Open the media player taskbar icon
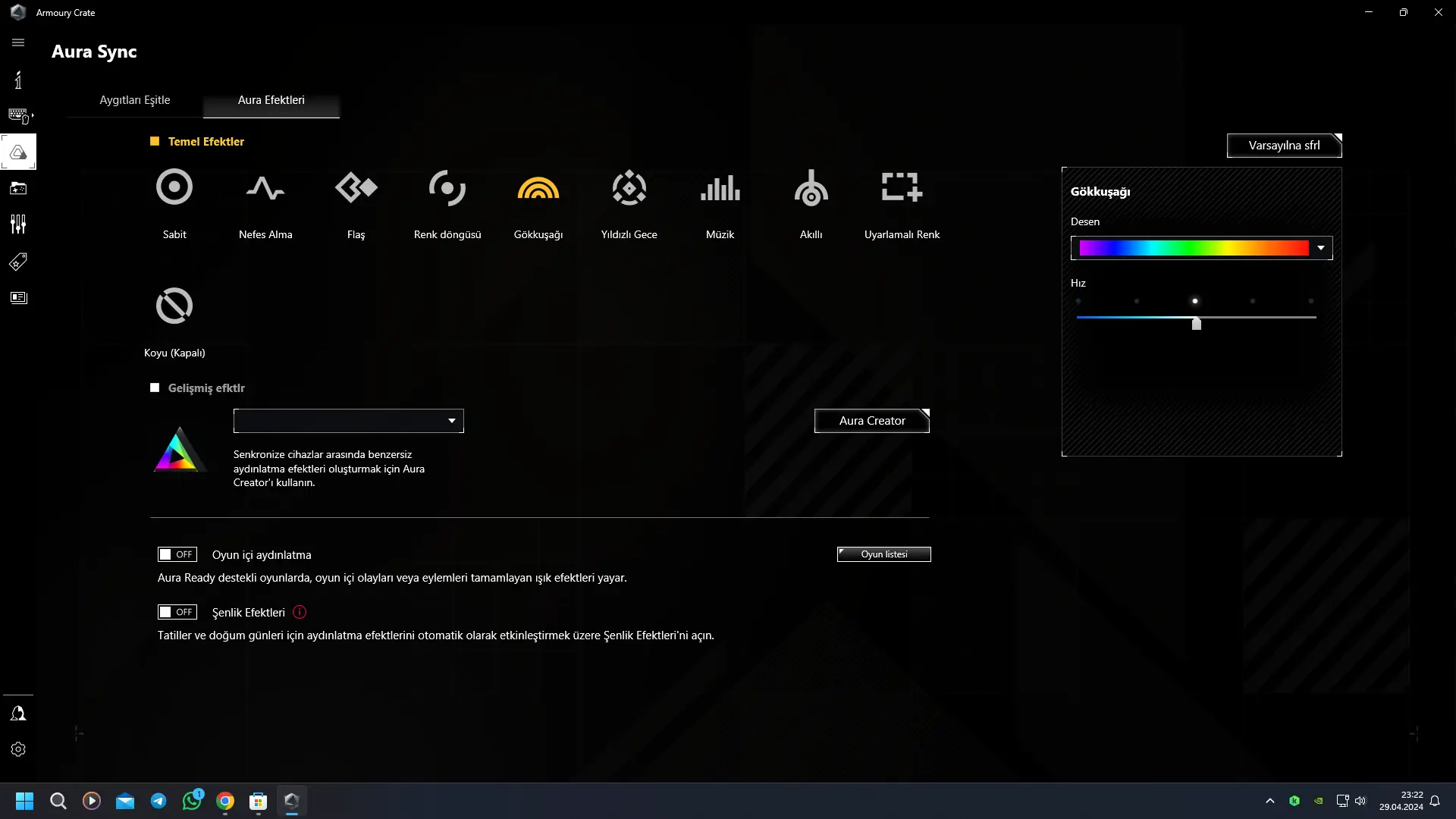Image resolution: width=1456 pixels, height=819 pixels. (x=92, y=801)
